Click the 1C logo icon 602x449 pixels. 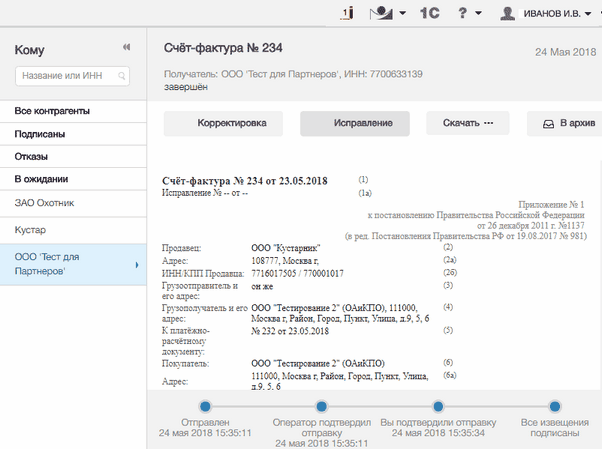point(428,13)
